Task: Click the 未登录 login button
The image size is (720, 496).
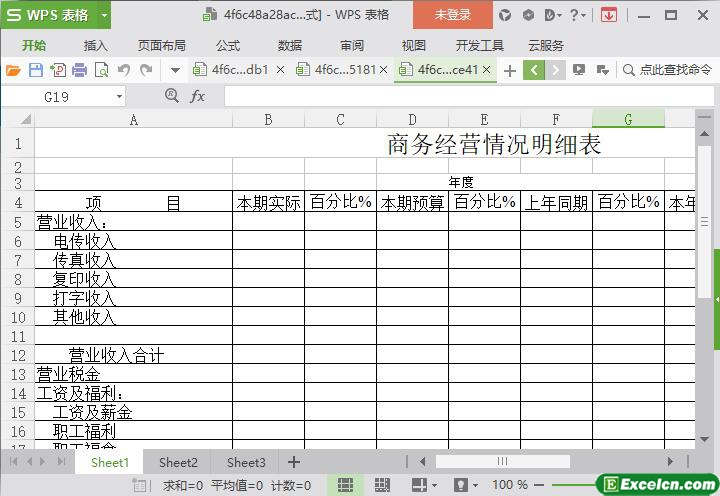Action: click(453, 15)
